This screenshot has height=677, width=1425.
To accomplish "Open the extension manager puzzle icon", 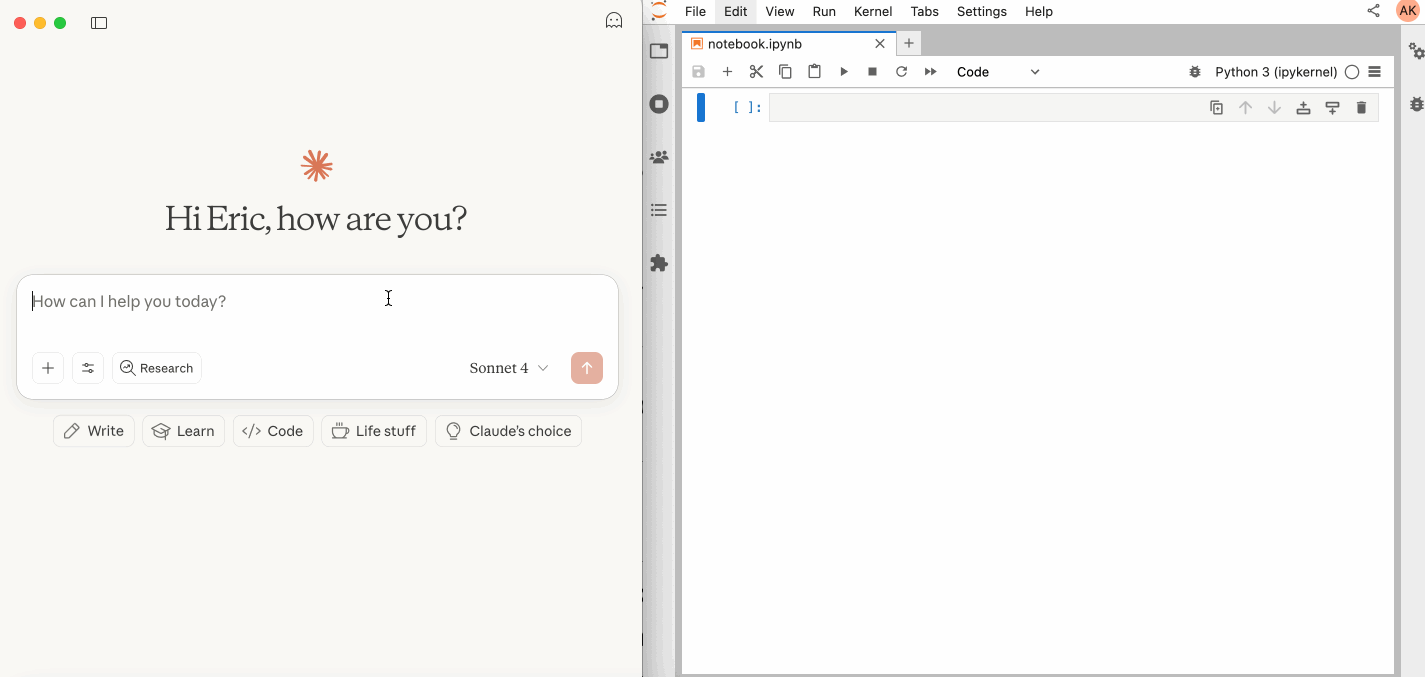I will point(659,262).
